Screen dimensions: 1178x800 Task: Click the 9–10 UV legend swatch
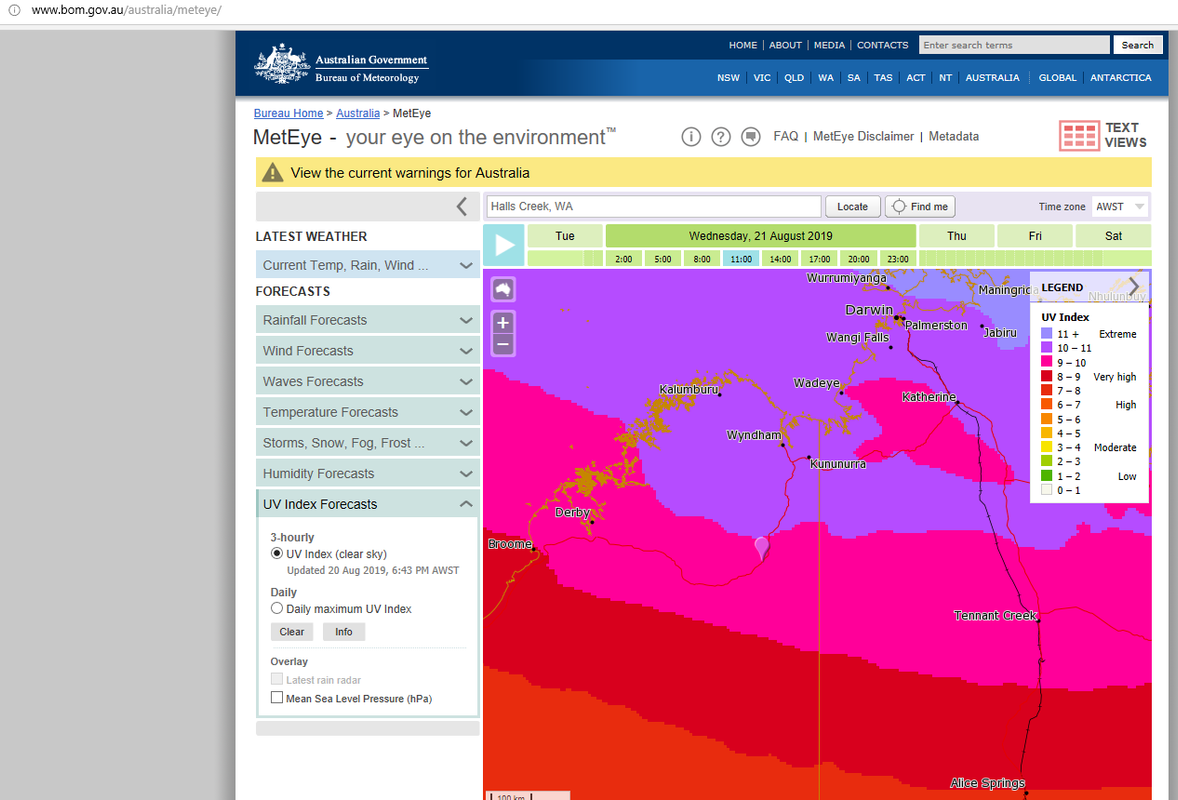coord(1047,362)
